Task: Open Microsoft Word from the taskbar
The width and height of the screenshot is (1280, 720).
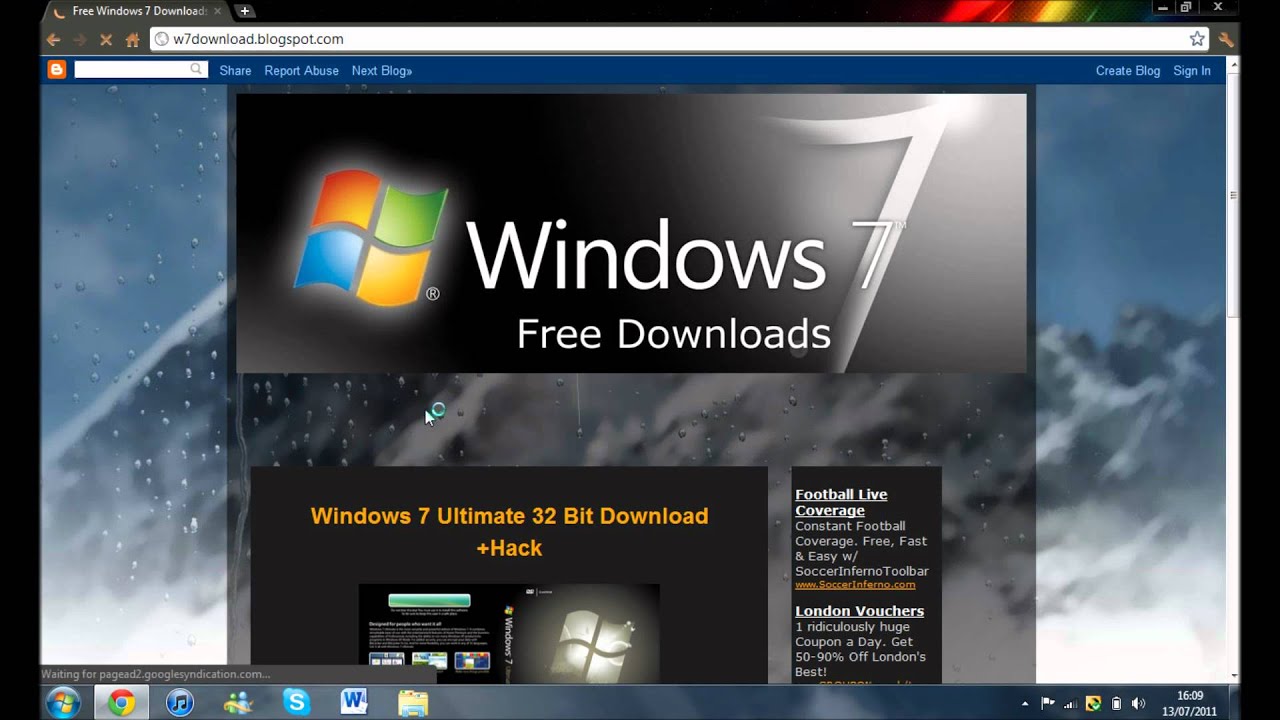Action: (x=354, y=702)
